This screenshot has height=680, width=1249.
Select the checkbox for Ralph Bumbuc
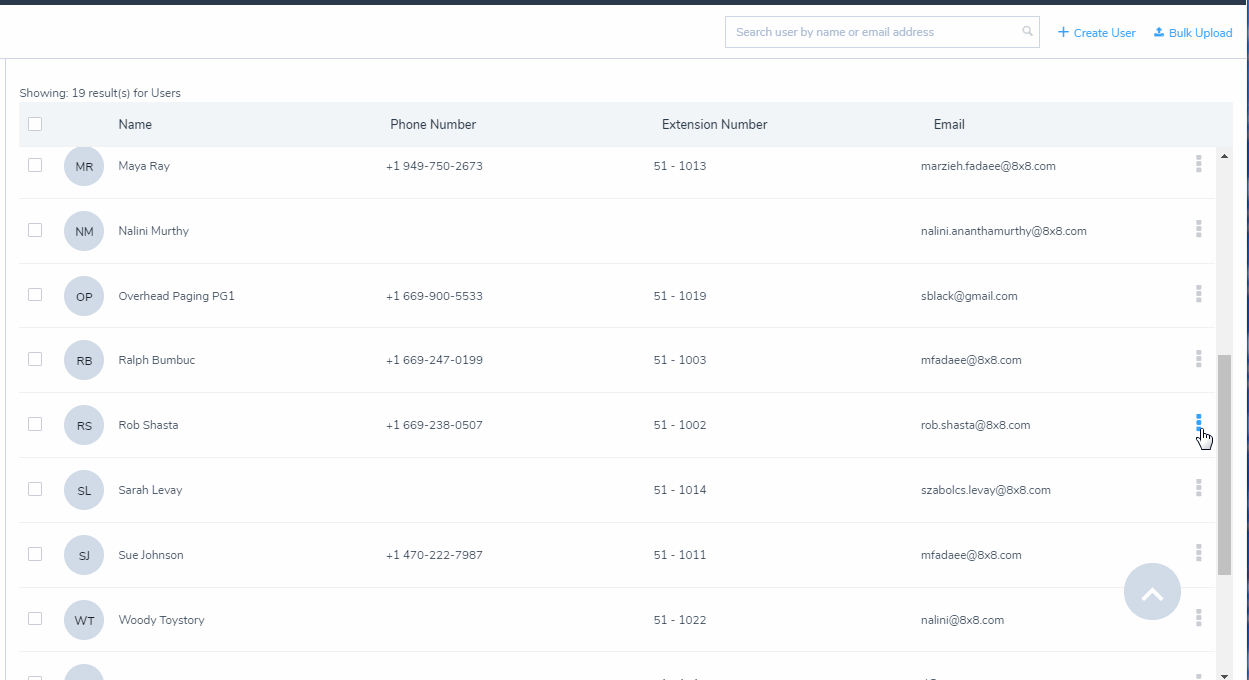click(x=35, y=359)
